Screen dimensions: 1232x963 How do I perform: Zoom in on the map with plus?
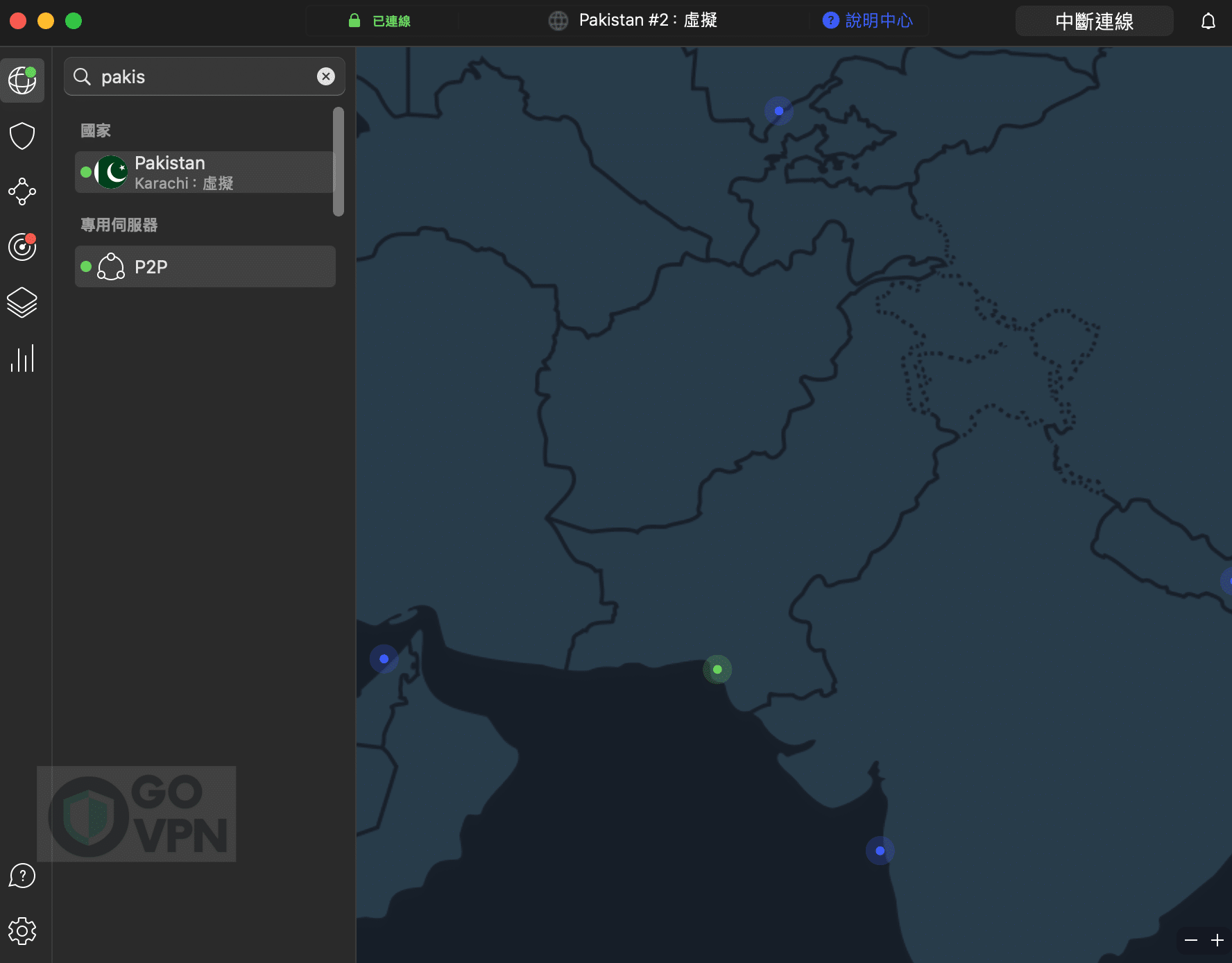coord(1217,940)
